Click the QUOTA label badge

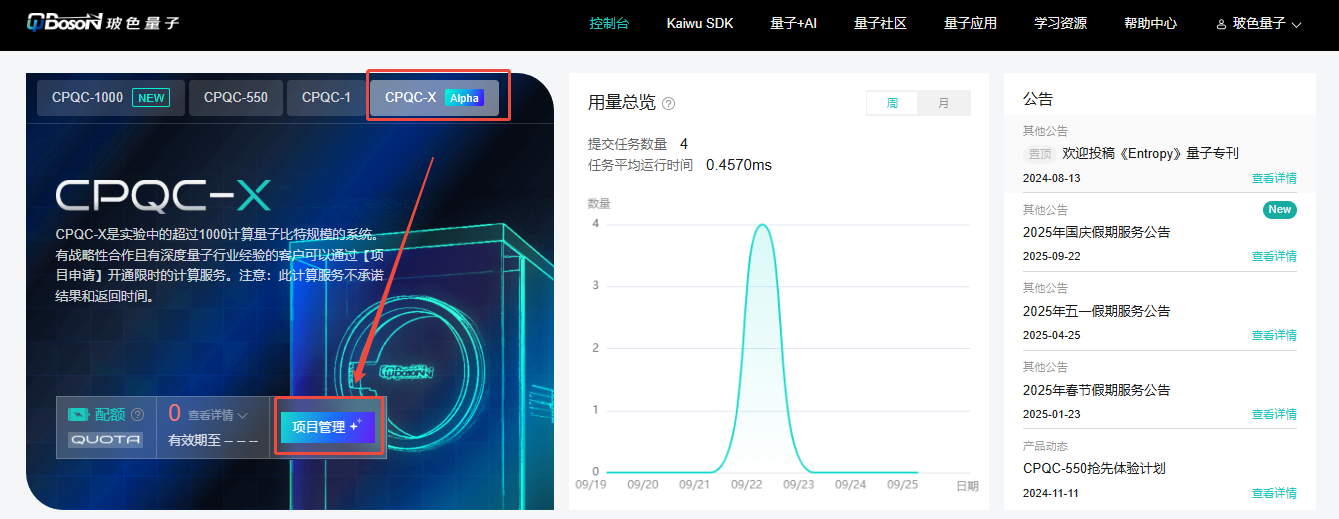pyautogui.click(x=105, y=439)
